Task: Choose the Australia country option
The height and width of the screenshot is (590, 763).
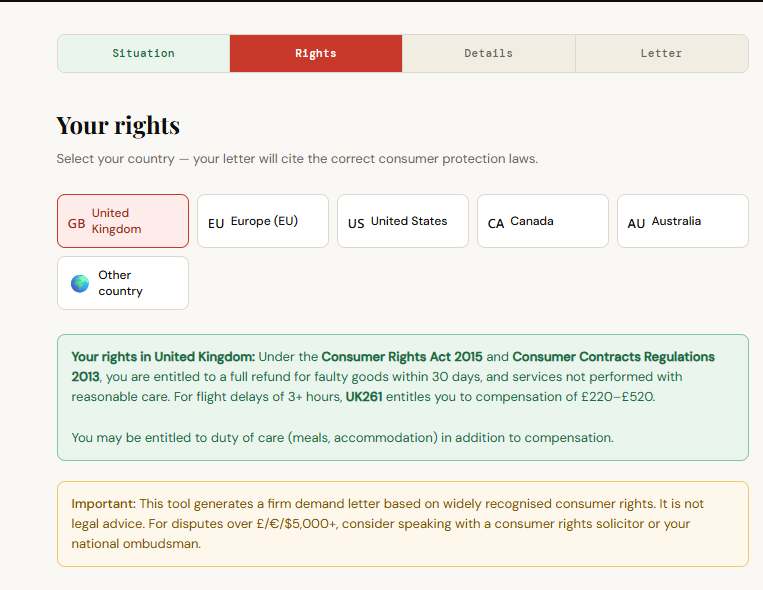Action: (x=683, y=221)
